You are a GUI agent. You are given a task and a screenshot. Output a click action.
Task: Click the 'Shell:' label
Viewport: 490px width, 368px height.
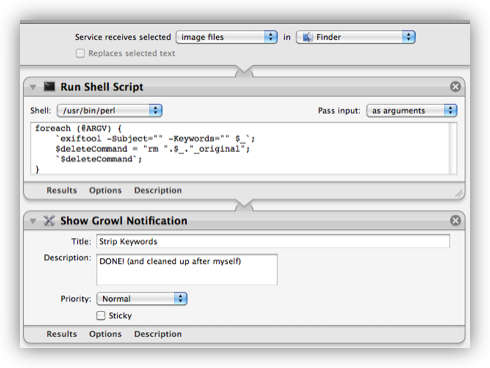(41, 111)
